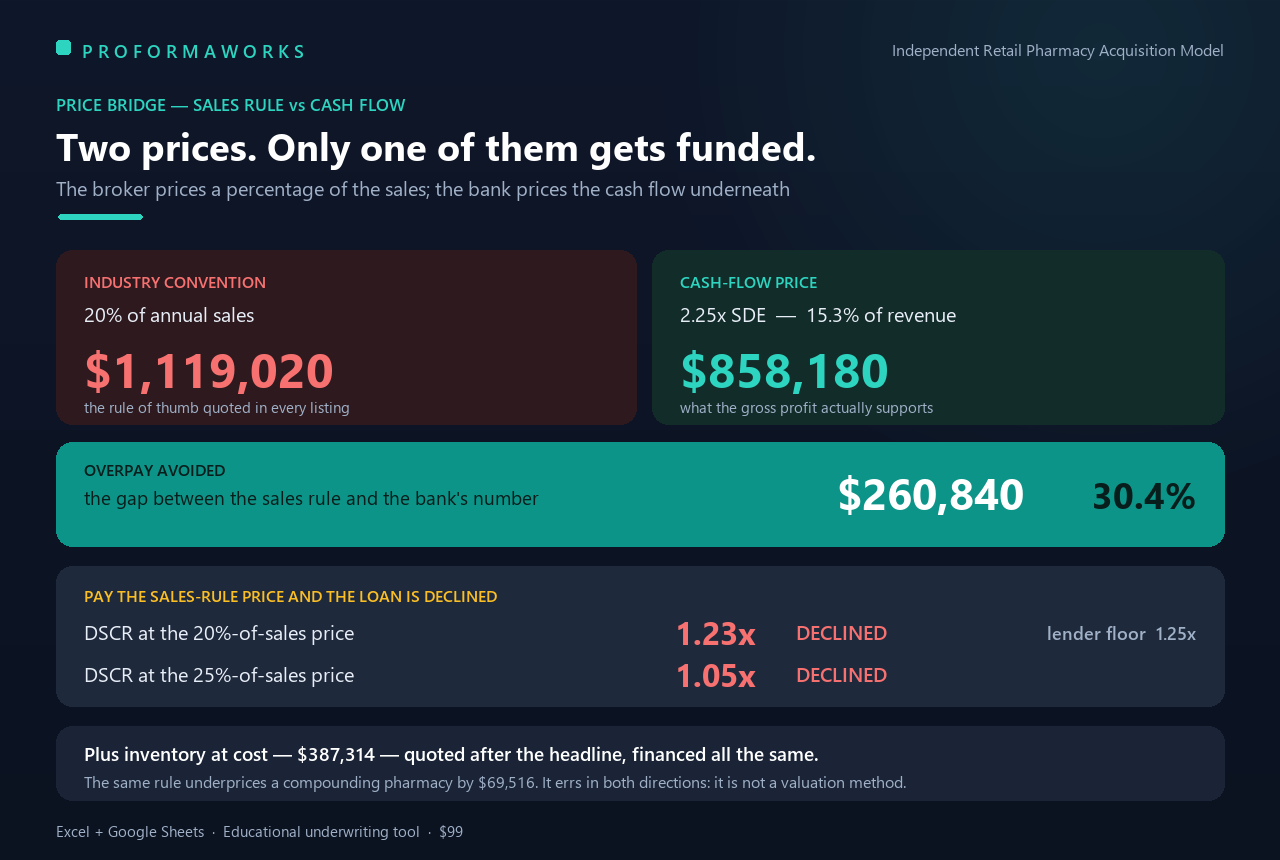Click the teal underline bar below subtitle
This screenshot has height=860, width=1280.
100,217
